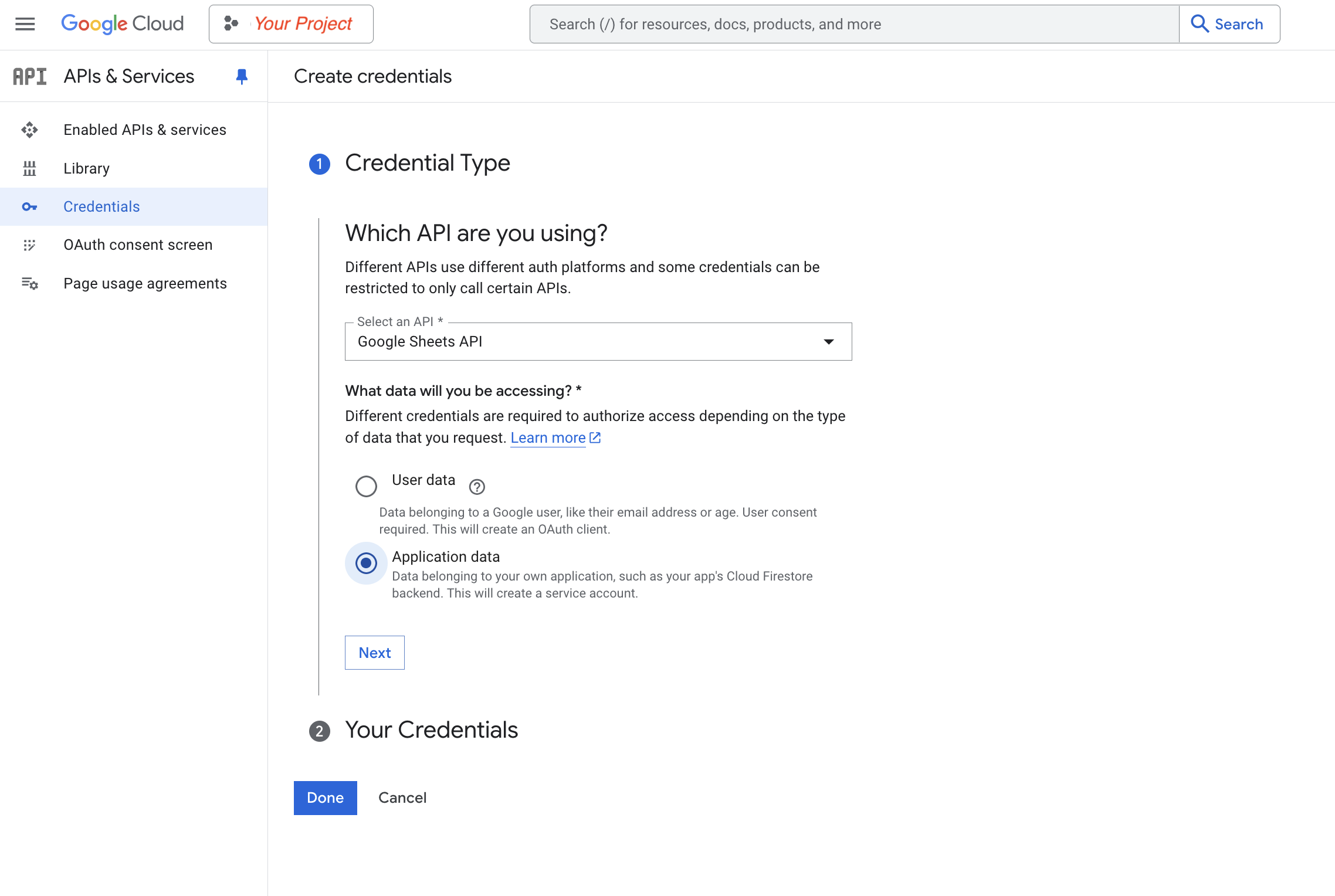Select the Application data radio button
Viewport: 1335px width, 896px height.
click(x=366, y=563)
